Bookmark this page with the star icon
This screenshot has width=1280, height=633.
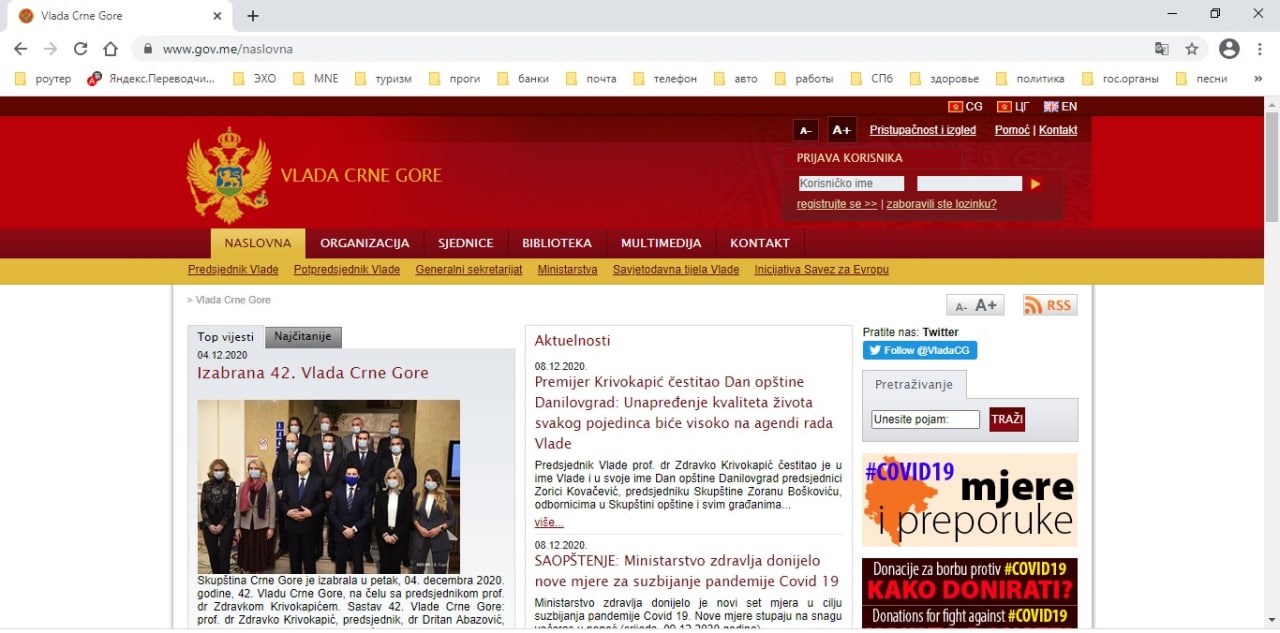pos(1192,48)
